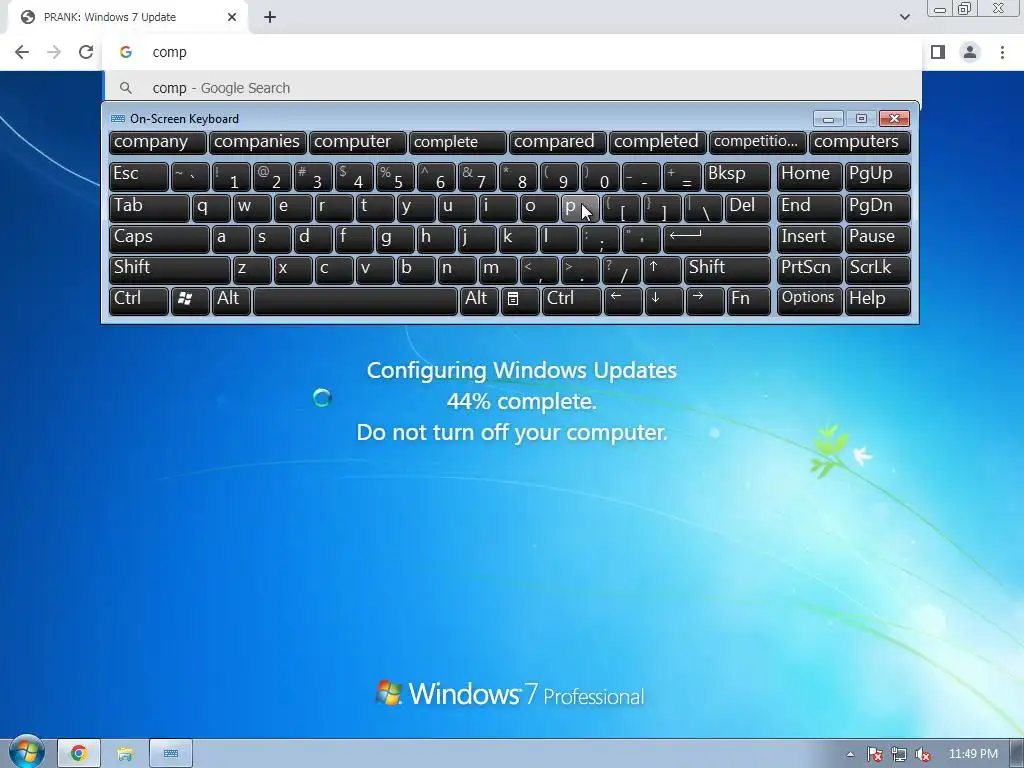Screen dimensions: 1024x768
Task: Choose the 'competitio...' word prediction
Action: click(758, 142)
